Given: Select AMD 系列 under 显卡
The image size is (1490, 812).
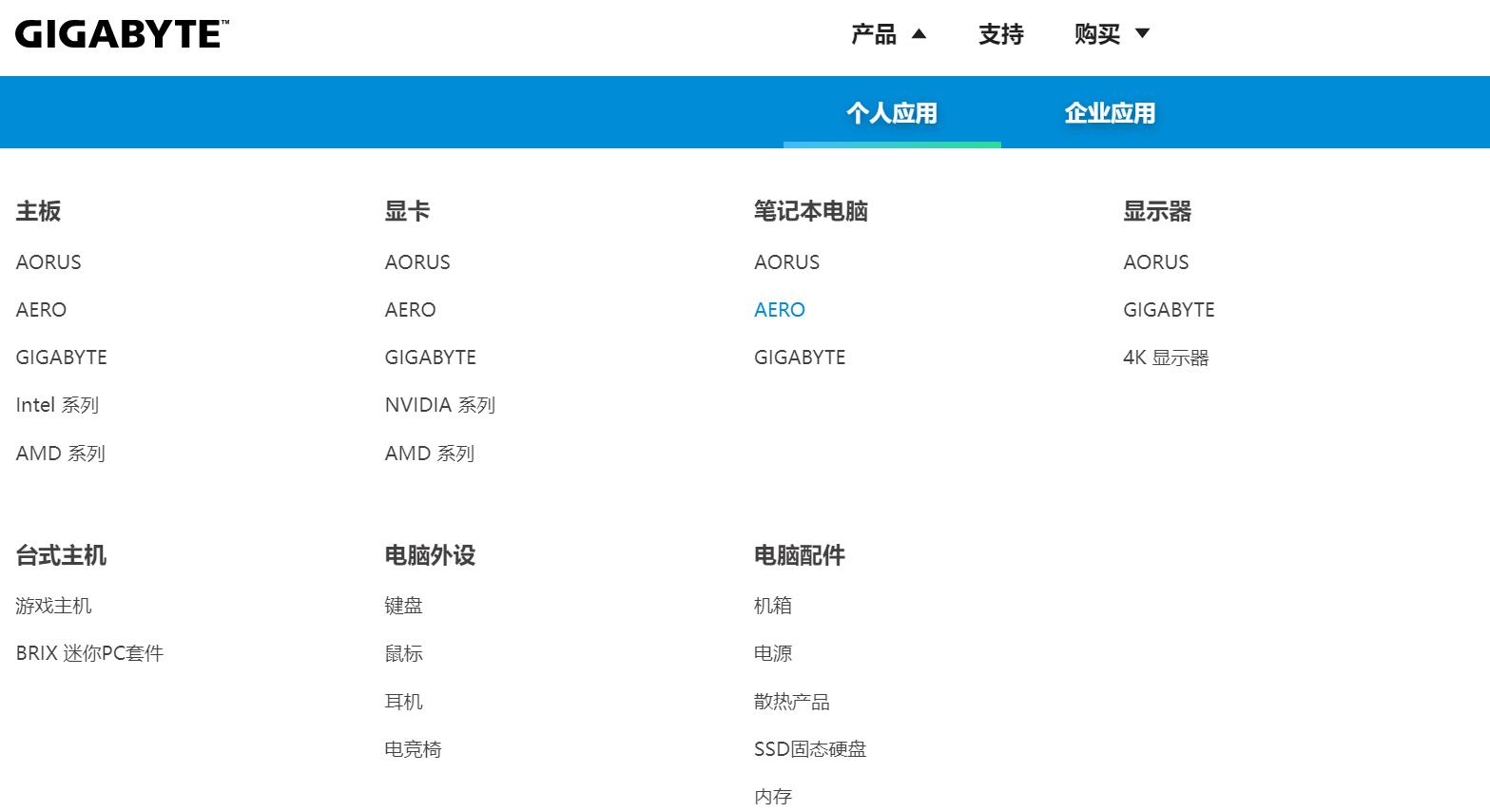Looking at the screenshot, I should click(x=428, y=454).
